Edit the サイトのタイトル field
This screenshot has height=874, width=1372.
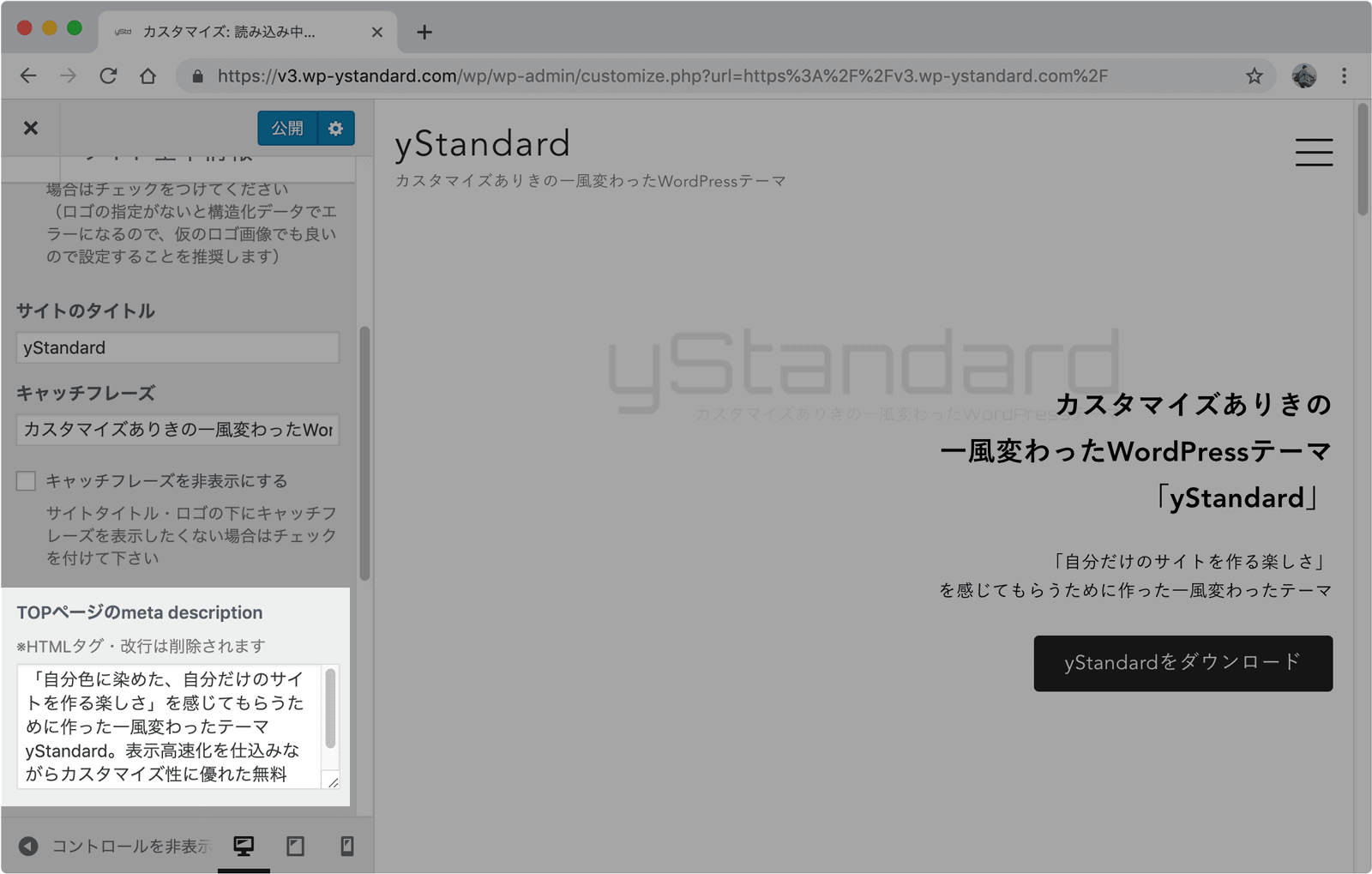coord(178,347)
